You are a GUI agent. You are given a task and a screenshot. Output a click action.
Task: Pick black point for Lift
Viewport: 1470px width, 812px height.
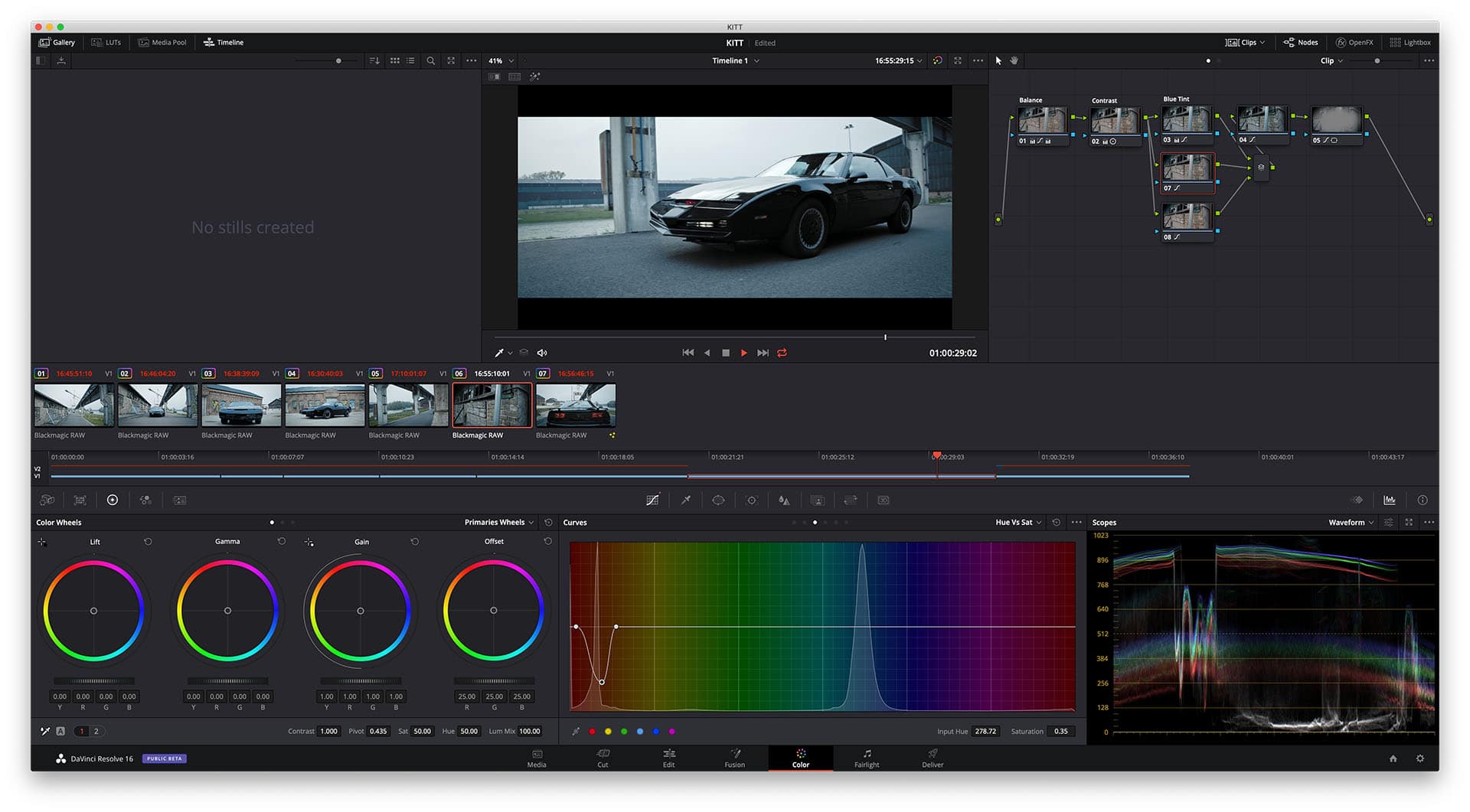(42, 542)
